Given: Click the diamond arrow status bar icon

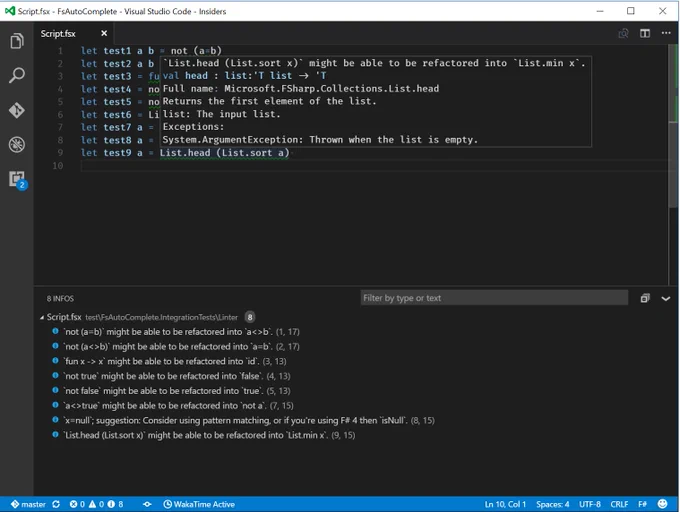Looking at the screenshot, I should 147,504.
